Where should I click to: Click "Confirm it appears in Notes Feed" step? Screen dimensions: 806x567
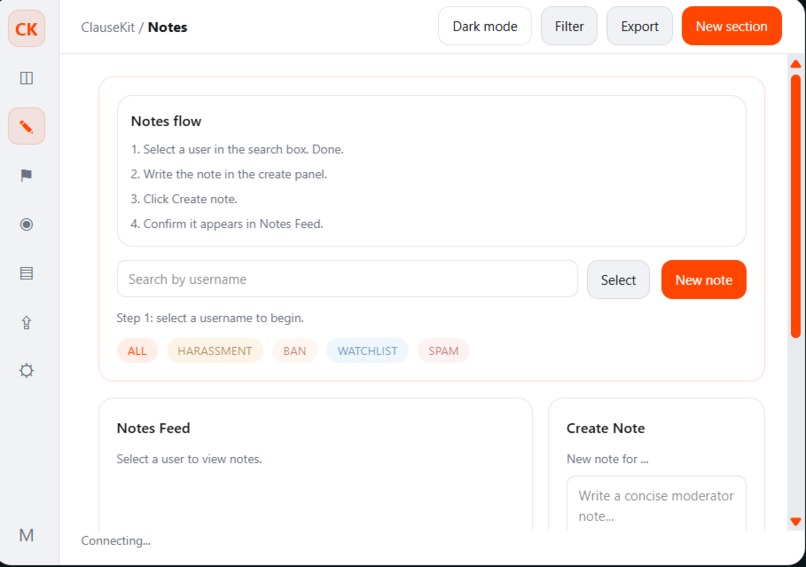click(227, 224)
